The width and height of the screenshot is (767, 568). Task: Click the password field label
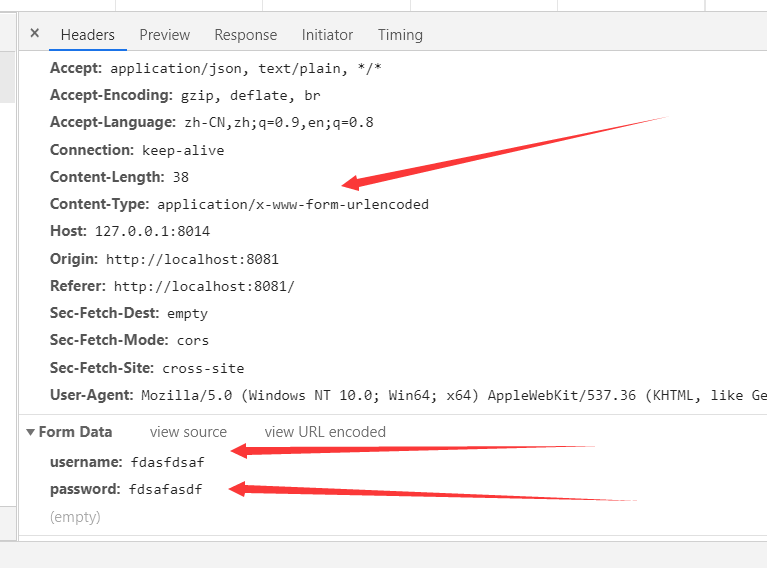(x=85, y=489)
